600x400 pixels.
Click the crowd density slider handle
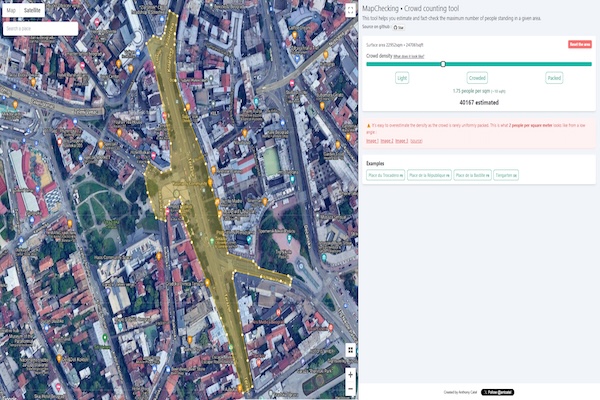[443, 64]
